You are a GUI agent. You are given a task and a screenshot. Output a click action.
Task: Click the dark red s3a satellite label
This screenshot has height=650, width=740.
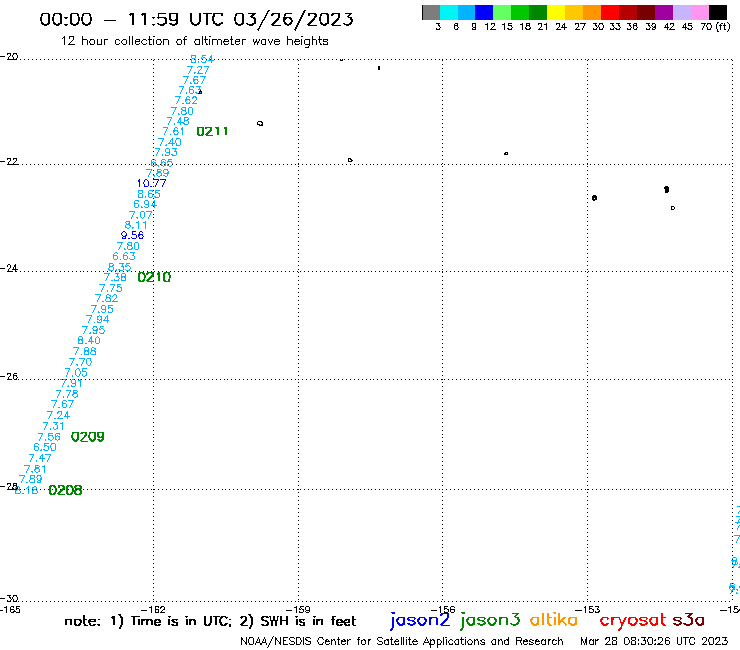click(689, 620)
